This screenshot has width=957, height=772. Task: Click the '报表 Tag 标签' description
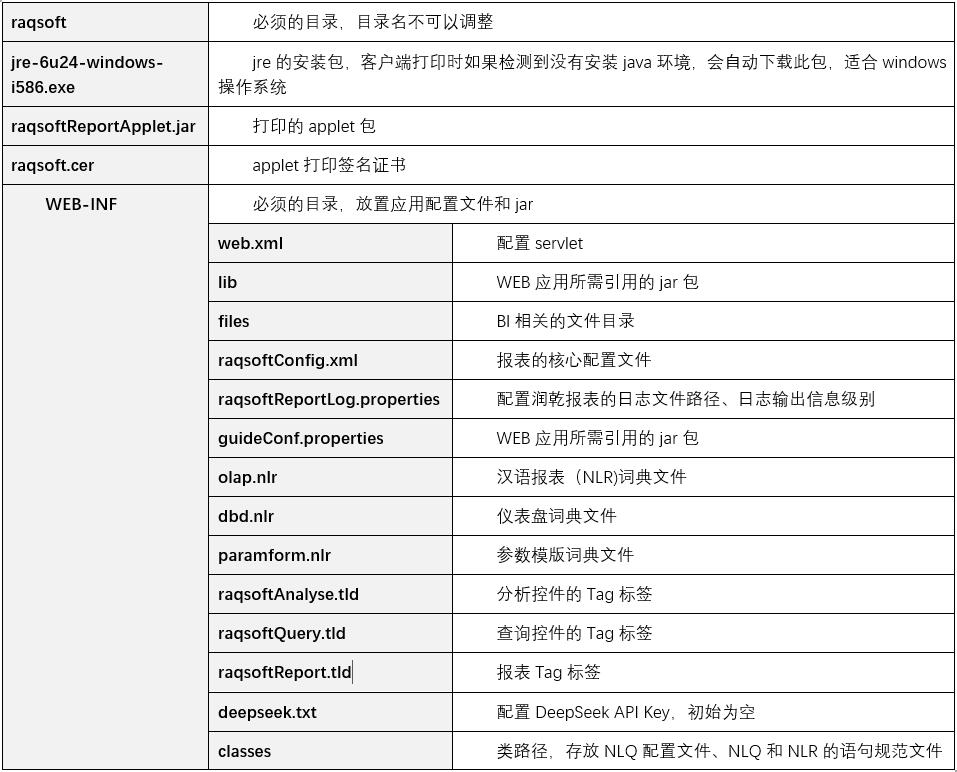(x=549, y=673)
